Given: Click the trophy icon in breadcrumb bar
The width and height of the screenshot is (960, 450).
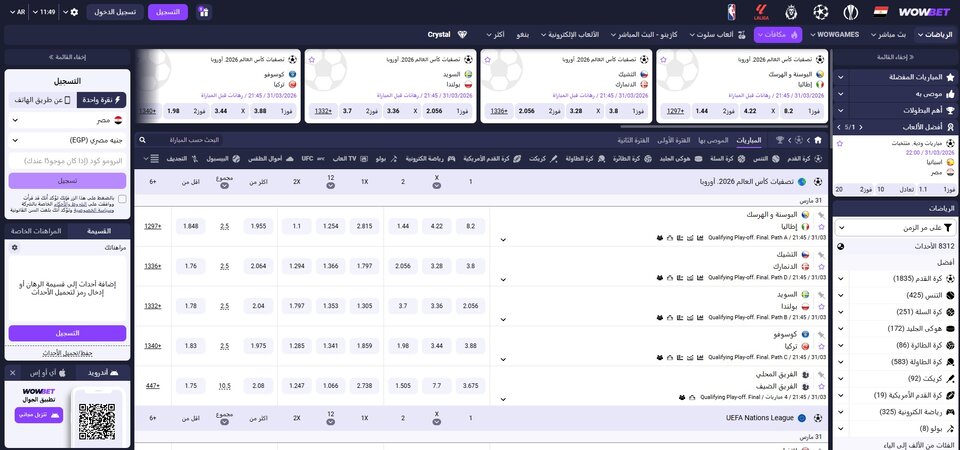Looking at the screenshot, I should (780, 140).
